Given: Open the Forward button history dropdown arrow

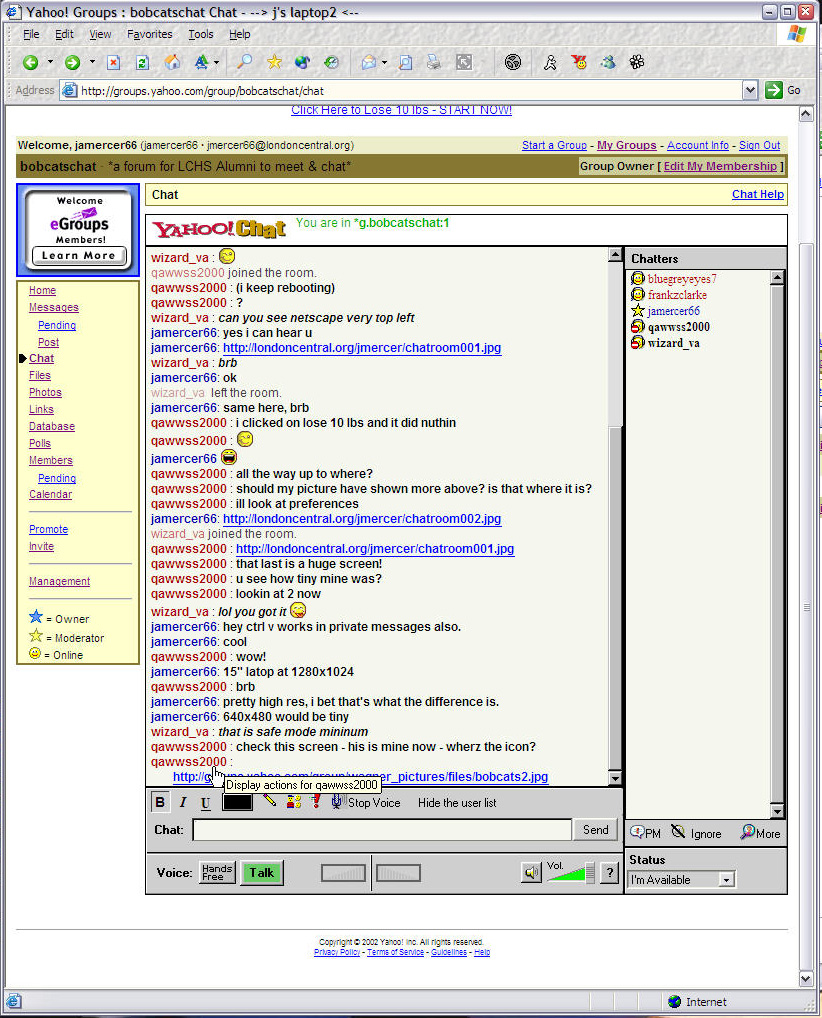Looking at the screenshot, I should click(x=92, y=62).
